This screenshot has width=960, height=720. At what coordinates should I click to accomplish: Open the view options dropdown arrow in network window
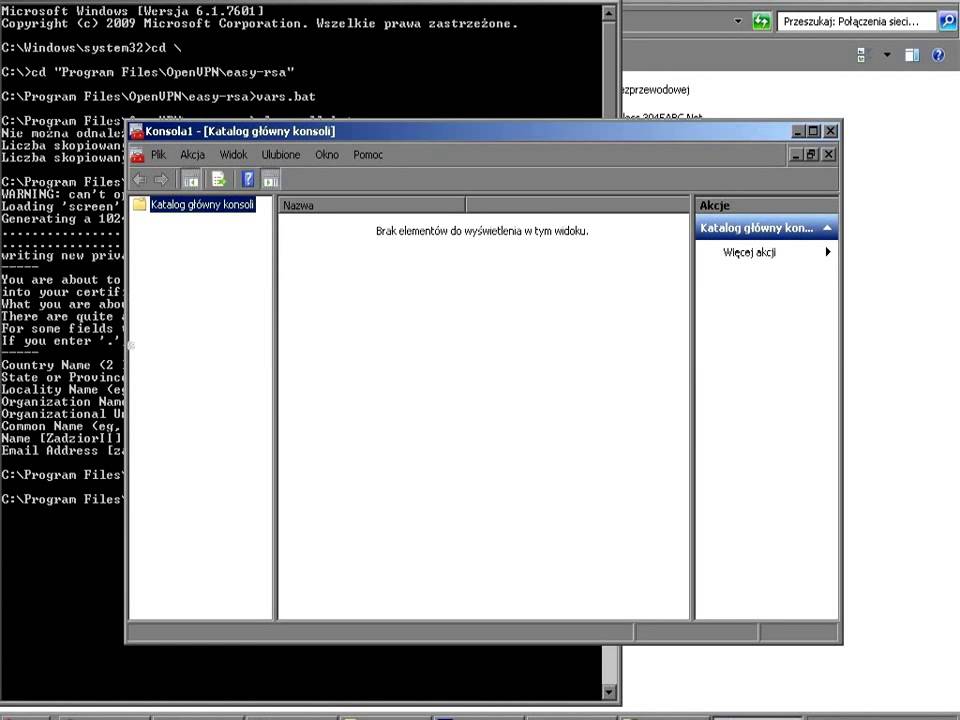pos(887,55)
